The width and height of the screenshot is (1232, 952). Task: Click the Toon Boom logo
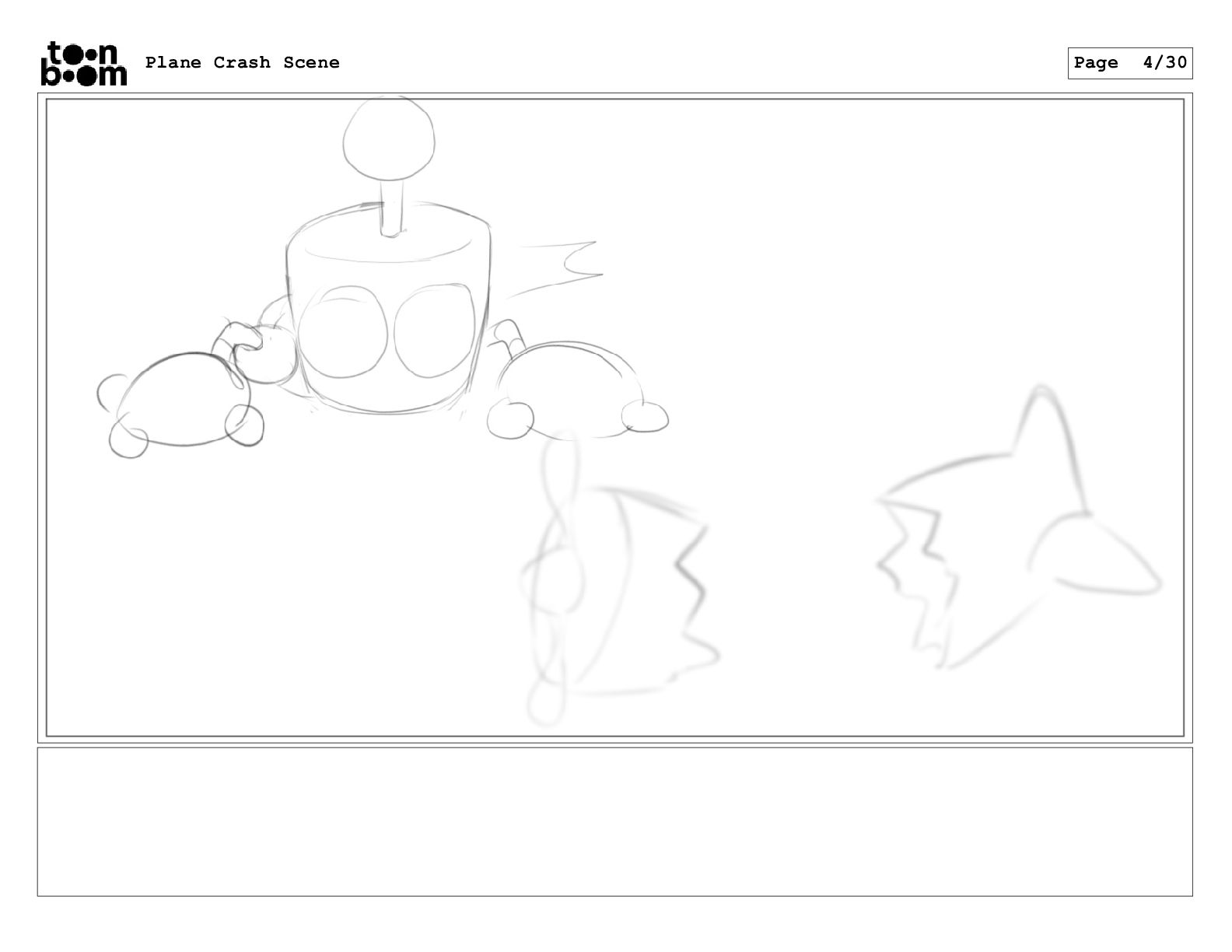click(x=83, y=63)
